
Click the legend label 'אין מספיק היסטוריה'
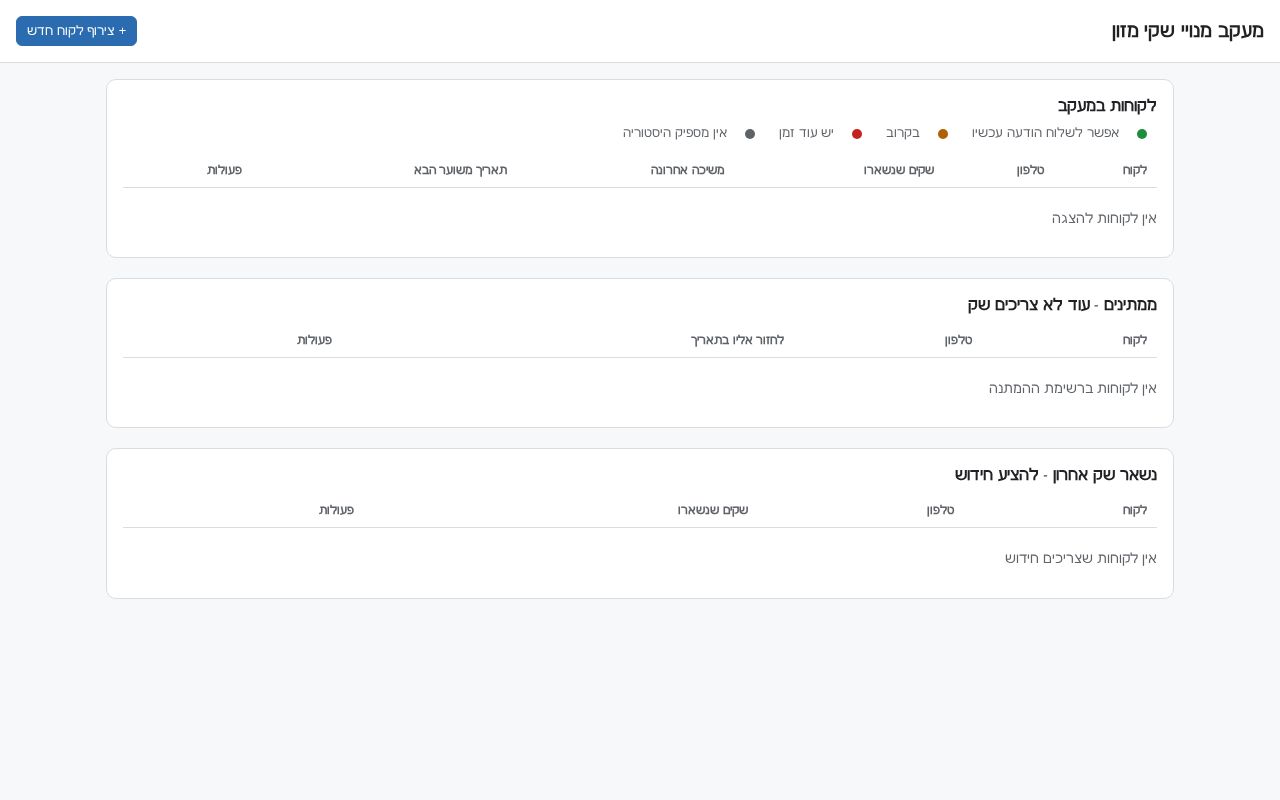[675, 133]
